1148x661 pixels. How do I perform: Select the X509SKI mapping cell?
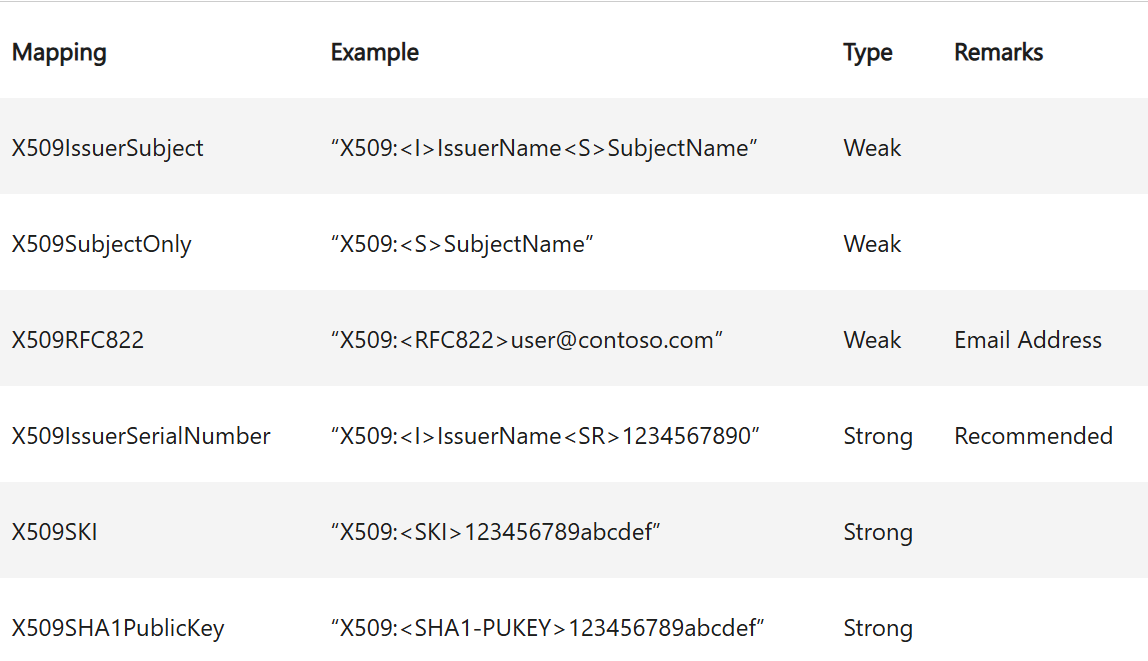coord(54,532)
